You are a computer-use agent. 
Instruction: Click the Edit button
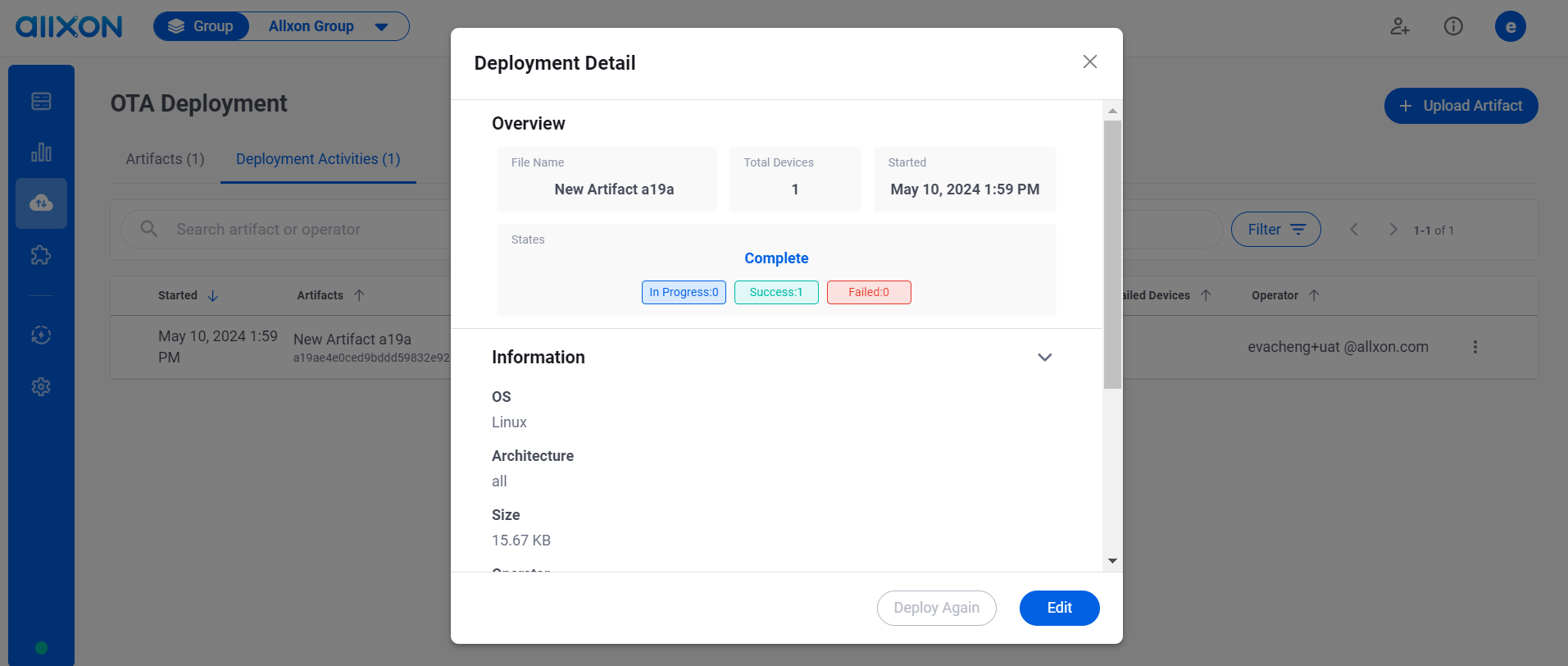pos(1060,608)
